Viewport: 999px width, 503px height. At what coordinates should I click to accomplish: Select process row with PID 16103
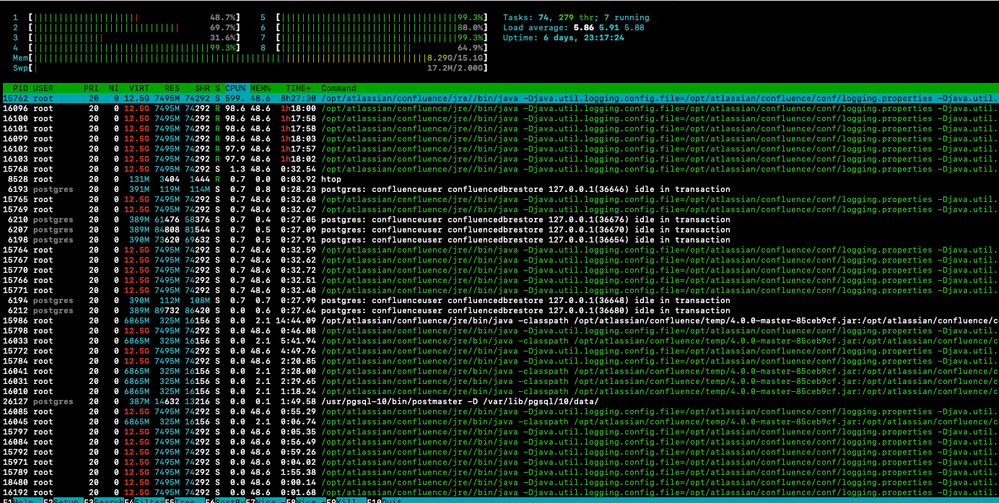click(x=500, y=159)
